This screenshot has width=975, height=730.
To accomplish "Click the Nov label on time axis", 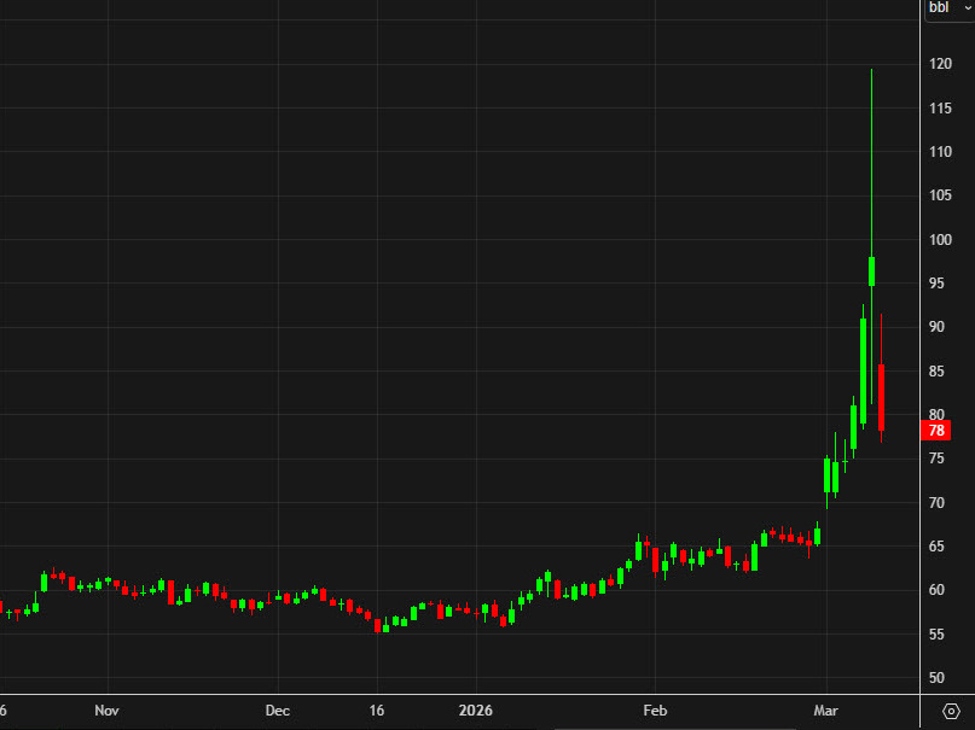I will [107, 711].
